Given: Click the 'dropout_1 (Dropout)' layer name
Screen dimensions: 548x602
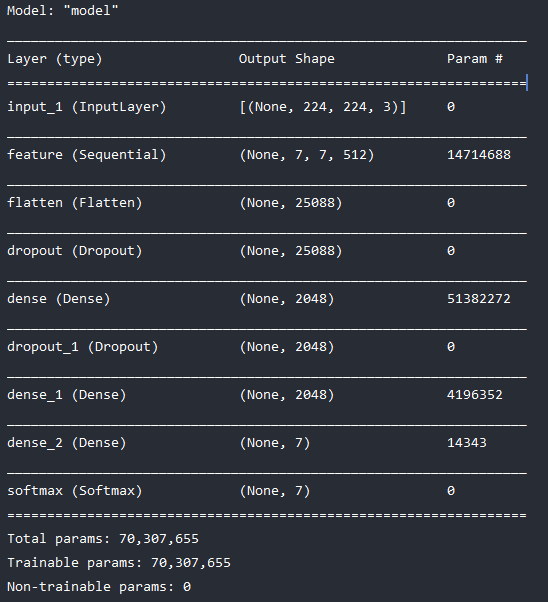Looking at the screenshot, I should 83,347.
